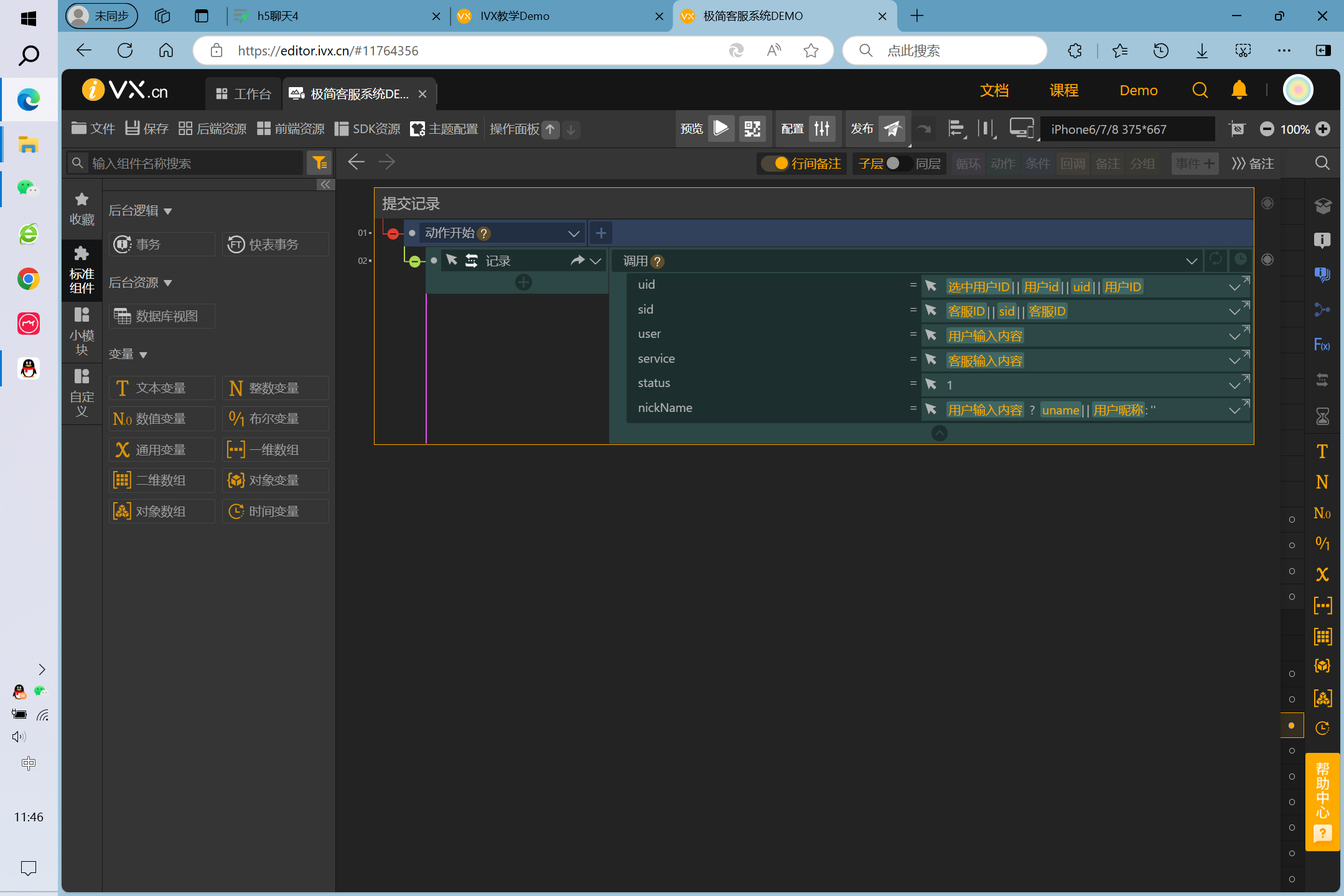Go back with editor left arrow
Viewport: 1344px width, 896px height.
[356, 162]
